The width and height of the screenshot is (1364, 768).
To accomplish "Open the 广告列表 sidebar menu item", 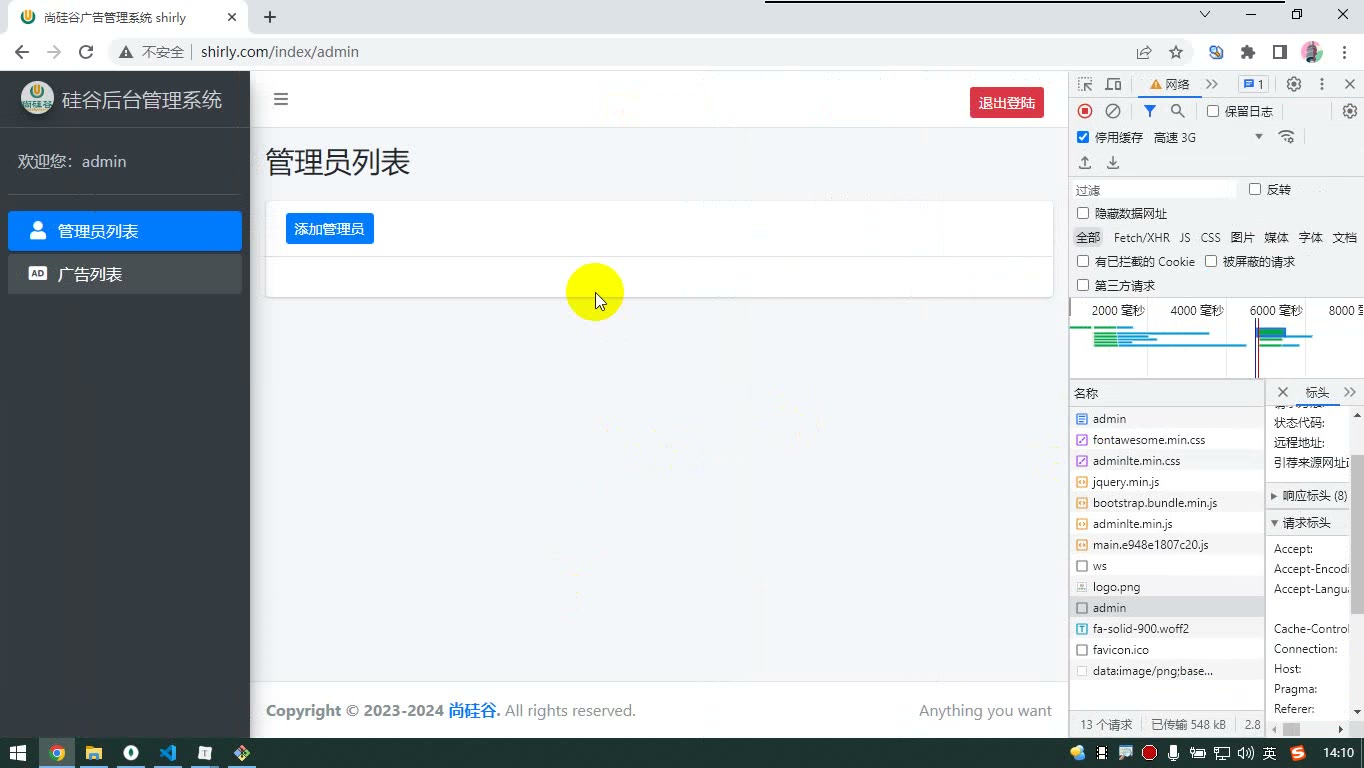I will click(x=125, y=274).
